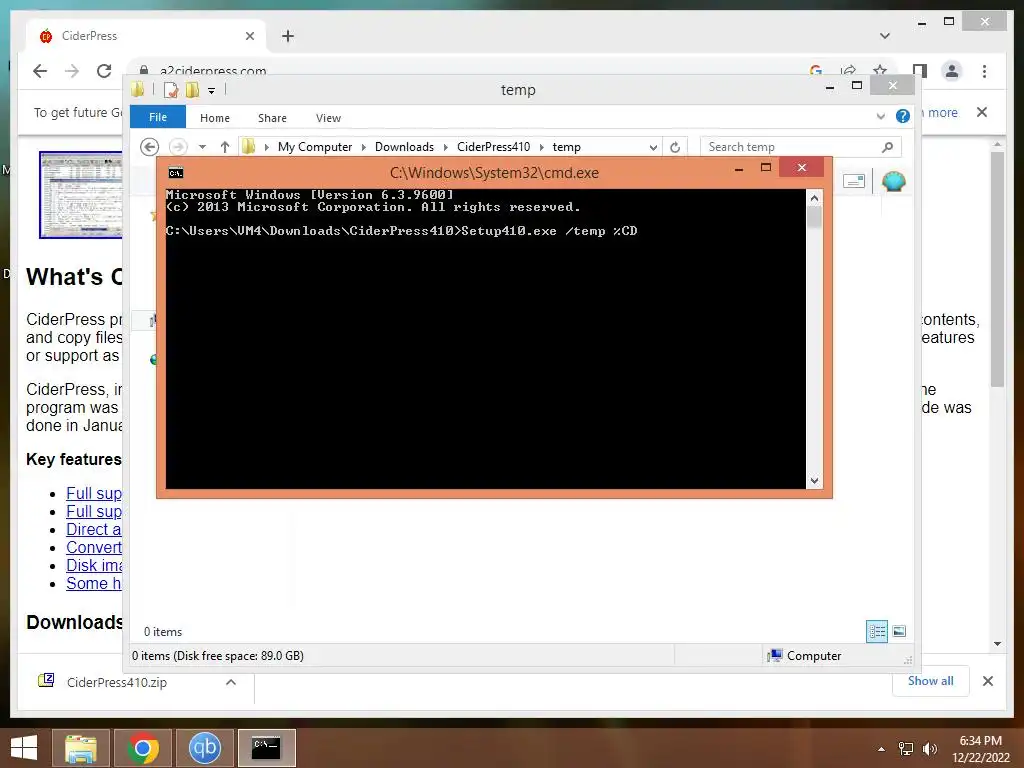The height and width of the screenshot is (768, 1024).
Task: Open Chrome side panel icon
Action: click(x=920, y=71)
